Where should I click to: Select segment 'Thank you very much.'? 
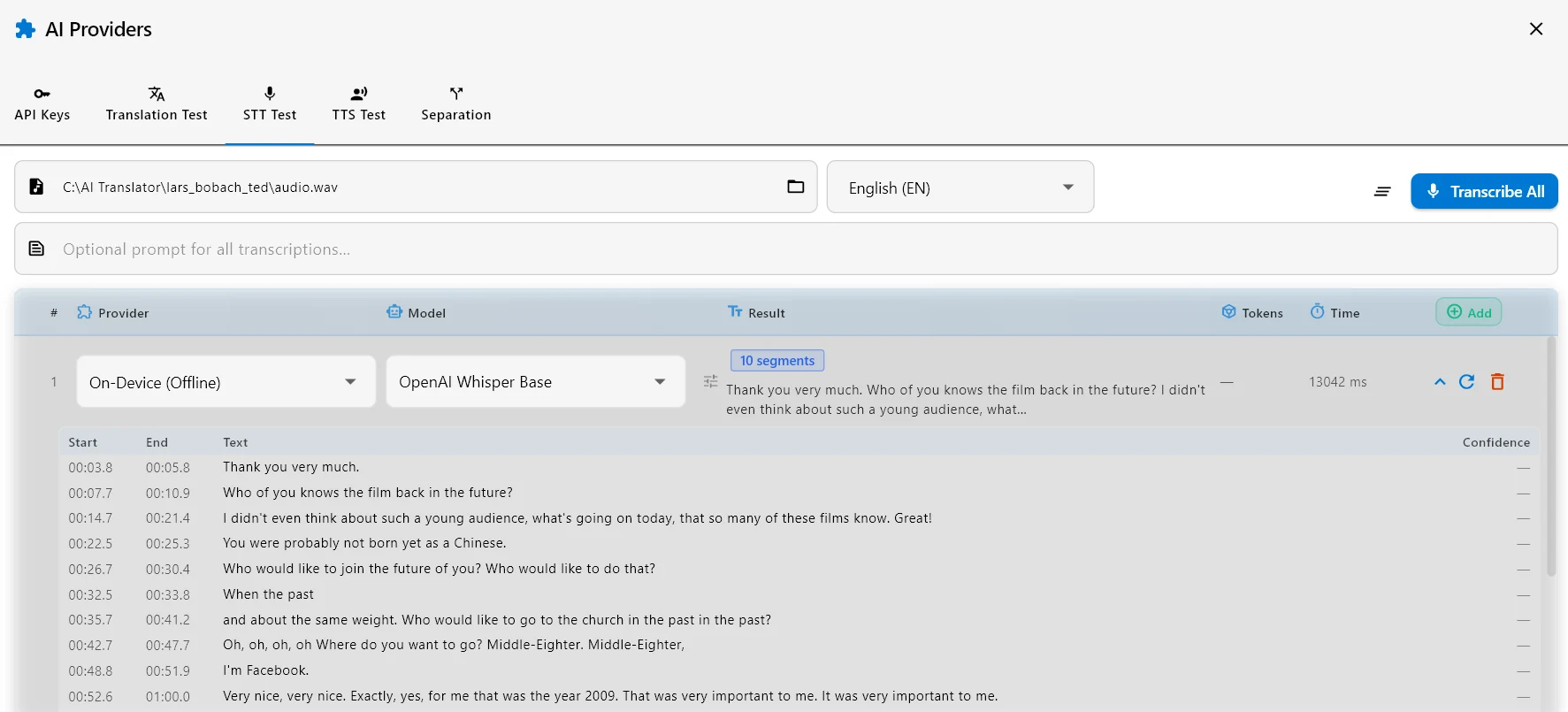tap(291, 467)
